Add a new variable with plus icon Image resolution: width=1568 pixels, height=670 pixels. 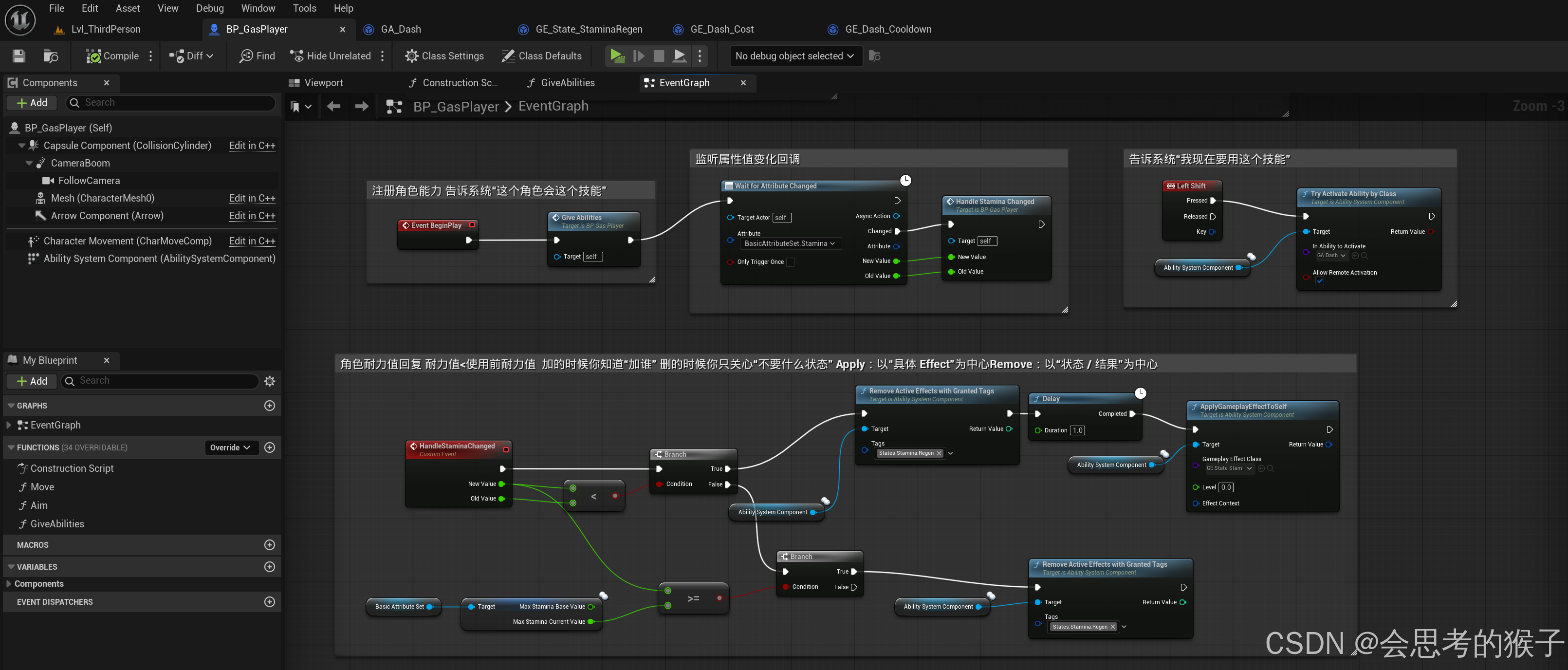270,566
